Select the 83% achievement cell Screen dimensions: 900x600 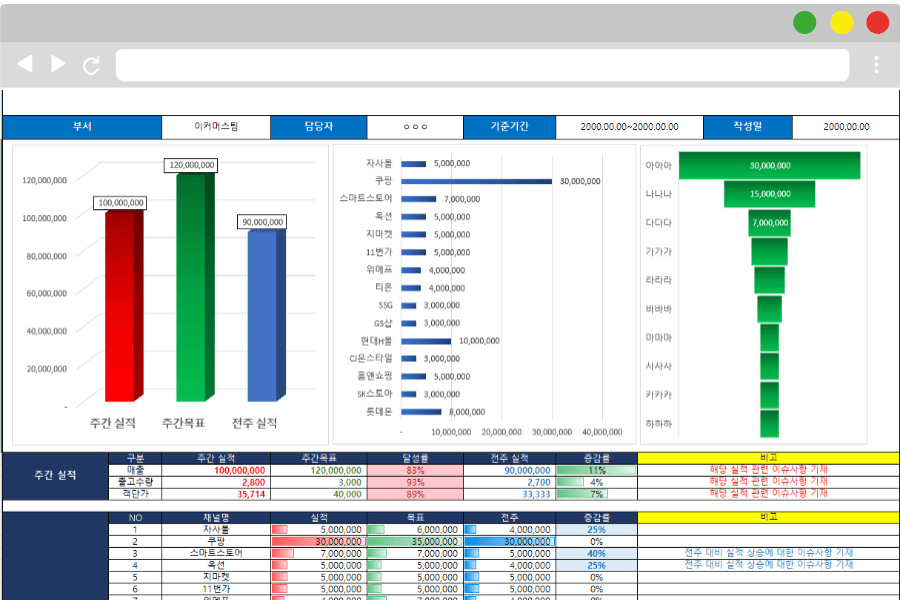coord(415,470)
